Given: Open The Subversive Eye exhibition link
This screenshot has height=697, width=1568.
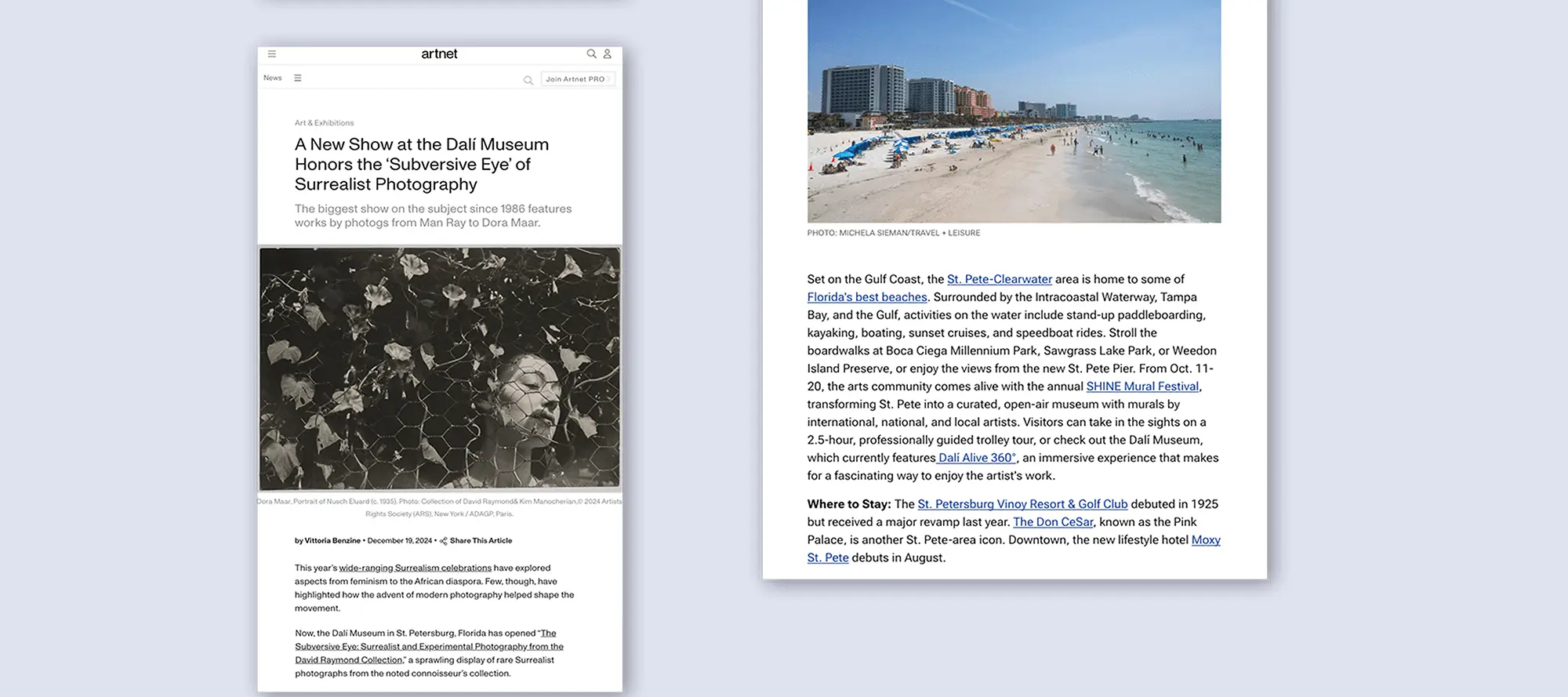Looking at the screenshot, I should (x=429, y=647).
